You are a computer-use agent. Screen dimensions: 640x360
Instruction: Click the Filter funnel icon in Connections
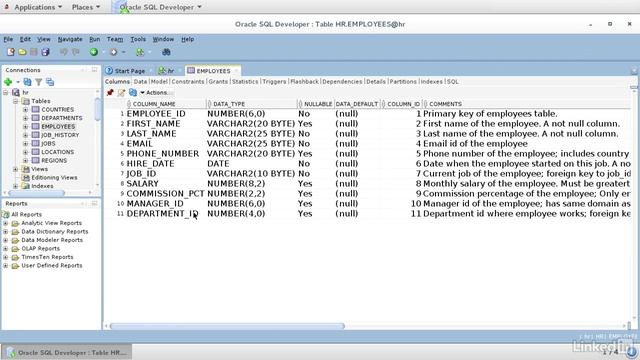(38, 82)
